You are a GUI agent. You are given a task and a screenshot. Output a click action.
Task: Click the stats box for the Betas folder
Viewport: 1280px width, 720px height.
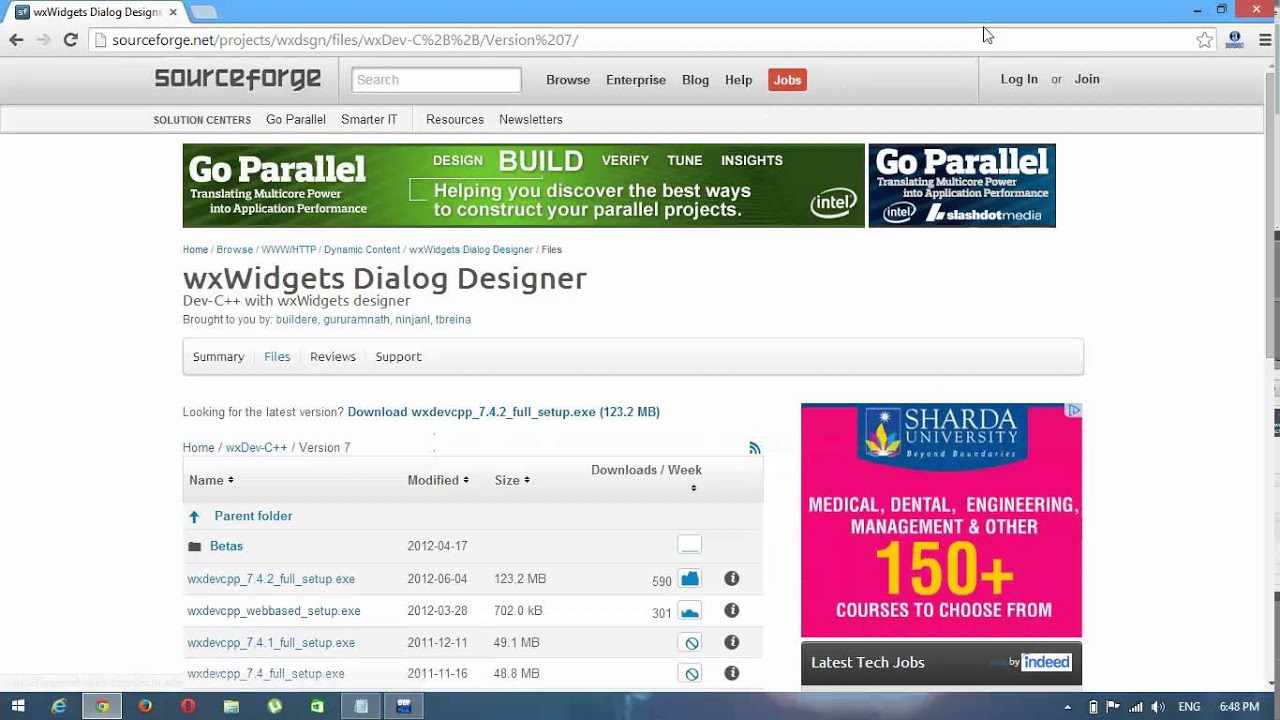click(x=689, y=545)
